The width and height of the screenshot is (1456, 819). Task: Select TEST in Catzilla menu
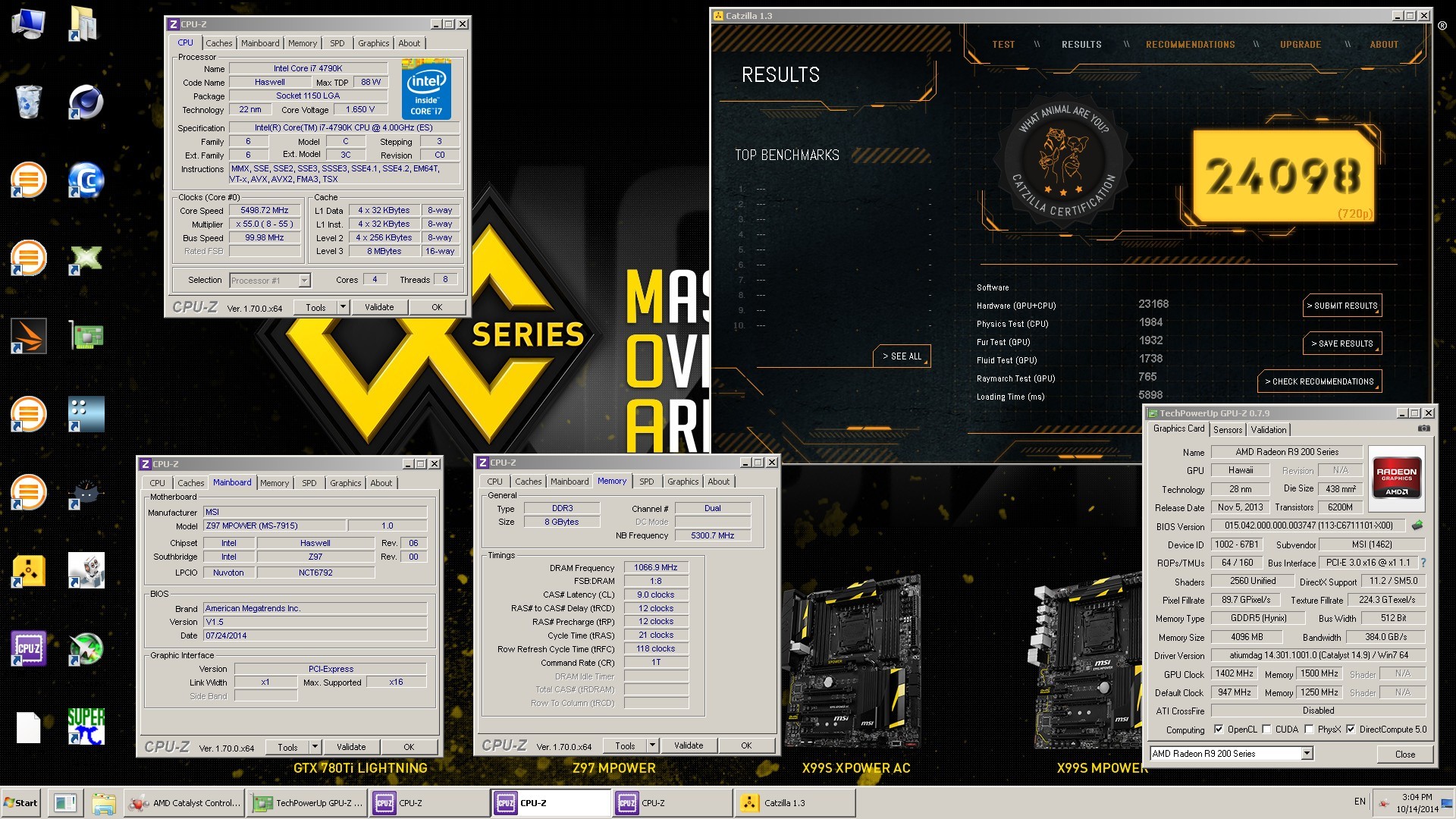click(x=1003, y=45)
